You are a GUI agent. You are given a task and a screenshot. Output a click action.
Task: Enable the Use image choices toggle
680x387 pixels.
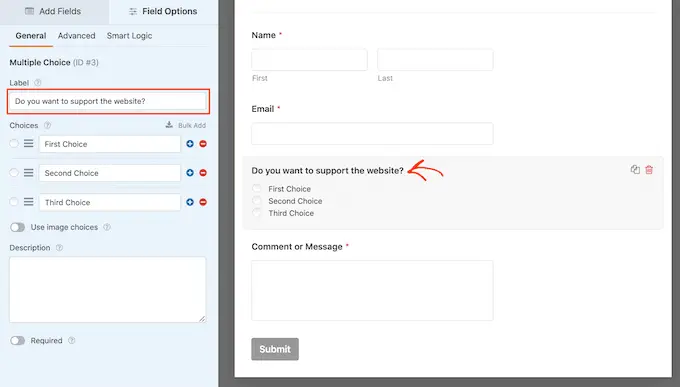(18, 227)
